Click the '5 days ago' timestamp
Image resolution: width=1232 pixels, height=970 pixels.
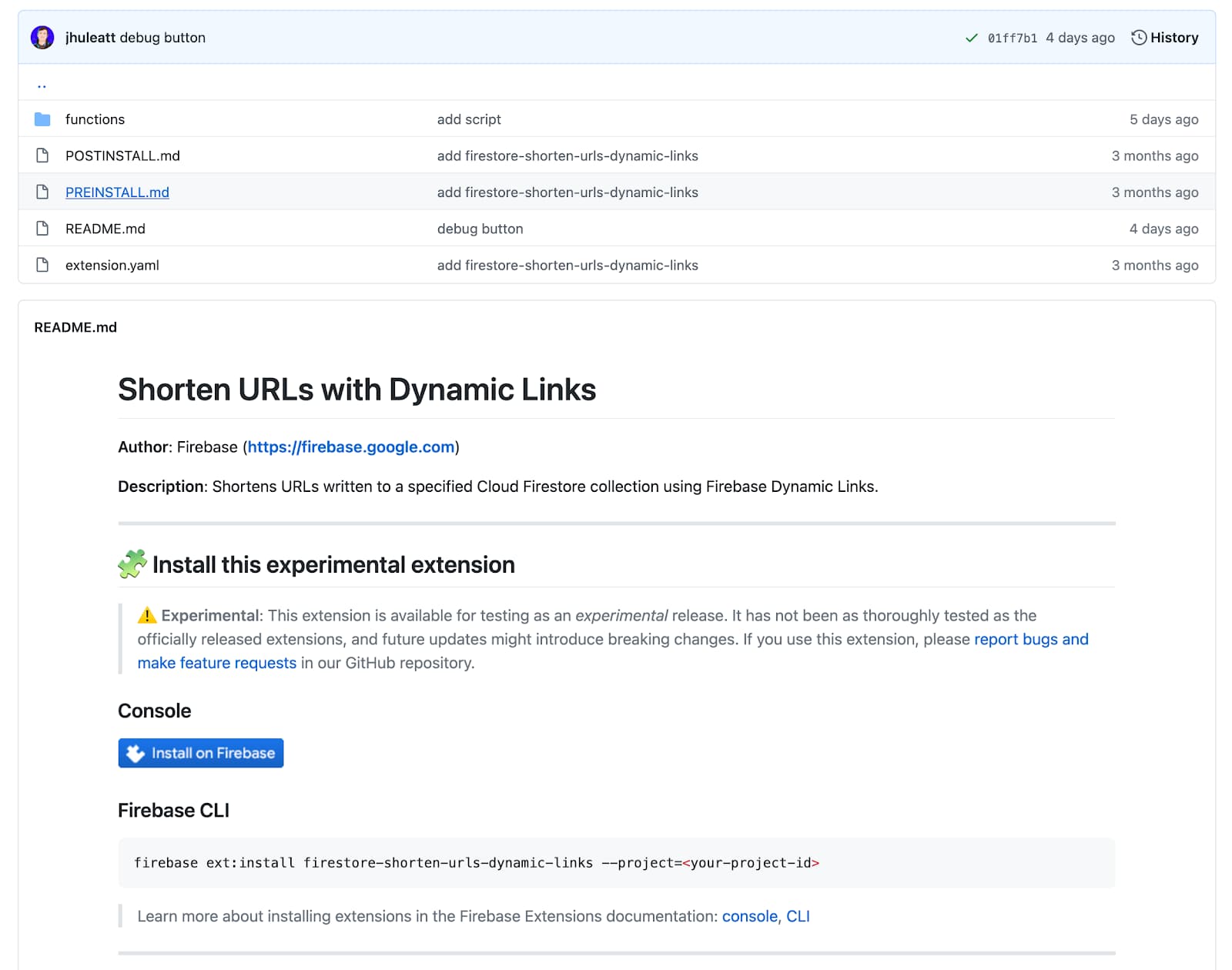tap(1163, 119)
